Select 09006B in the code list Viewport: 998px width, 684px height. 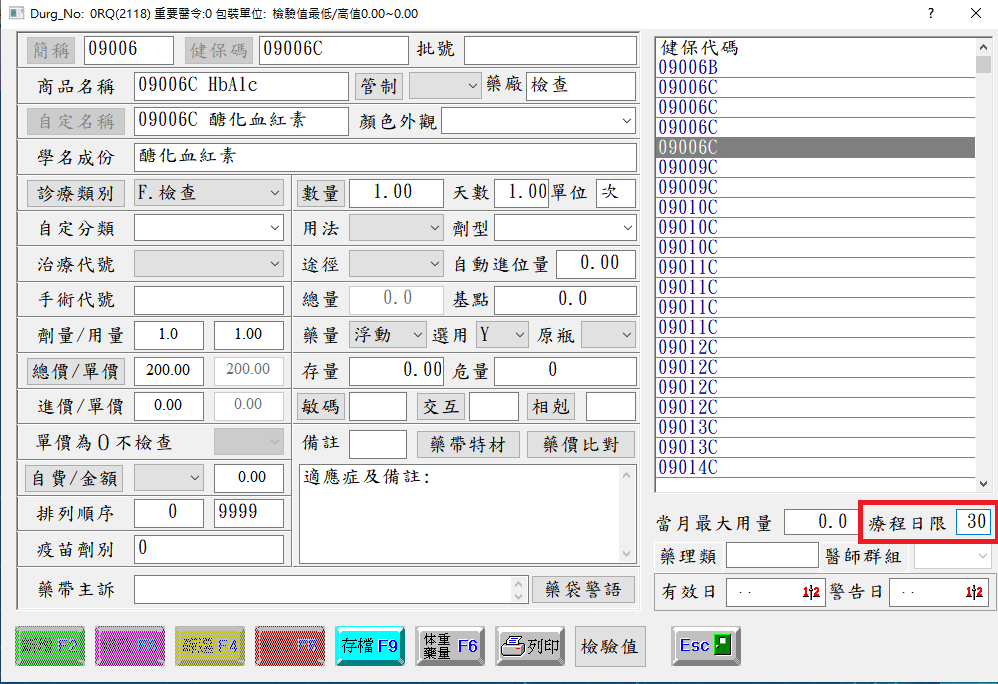click(688, 67)
